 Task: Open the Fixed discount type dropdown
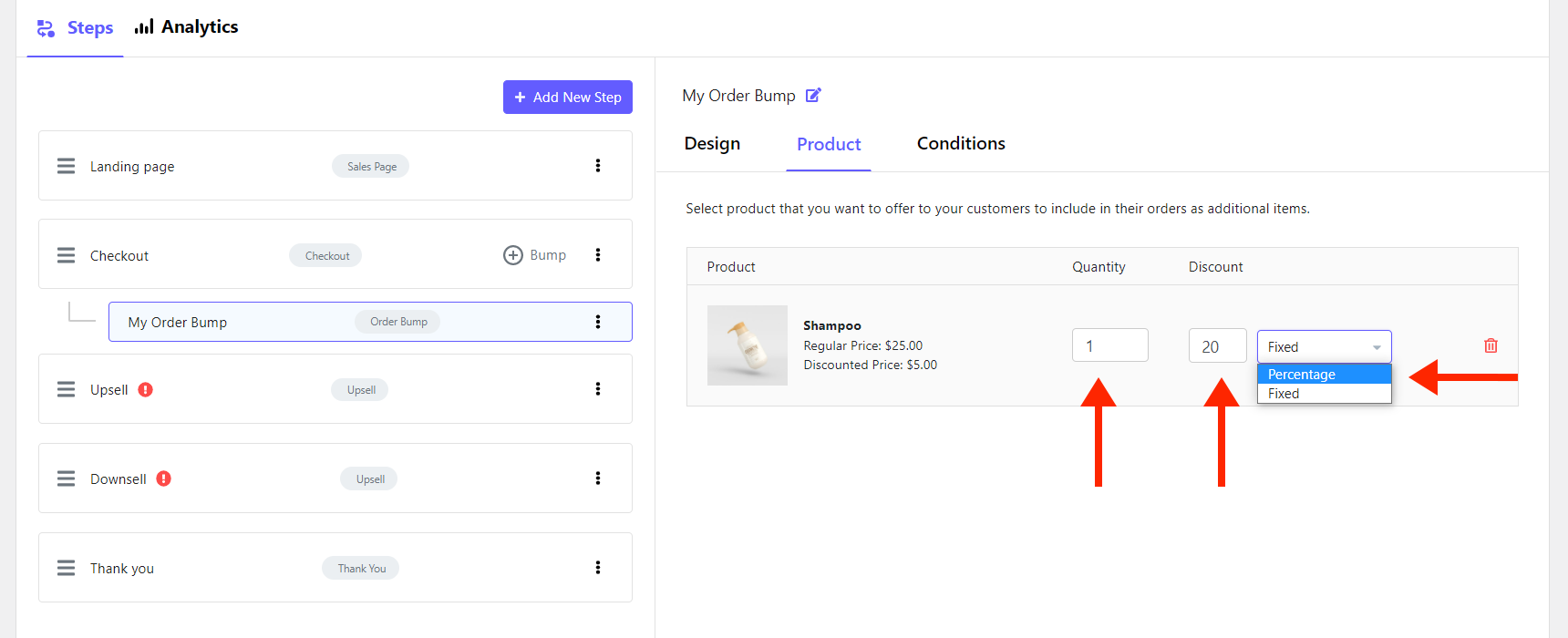pos(1324,346)
